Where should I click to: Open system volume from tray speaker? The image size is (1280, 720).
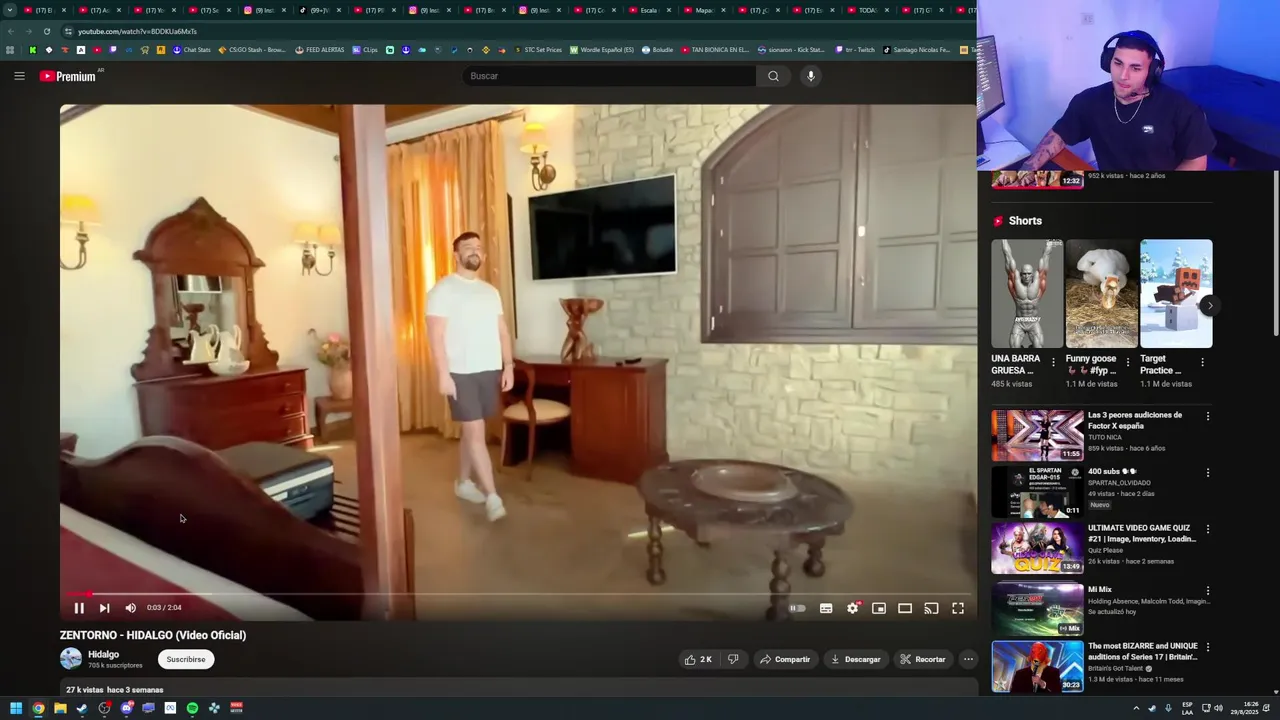coord(1218,708)
